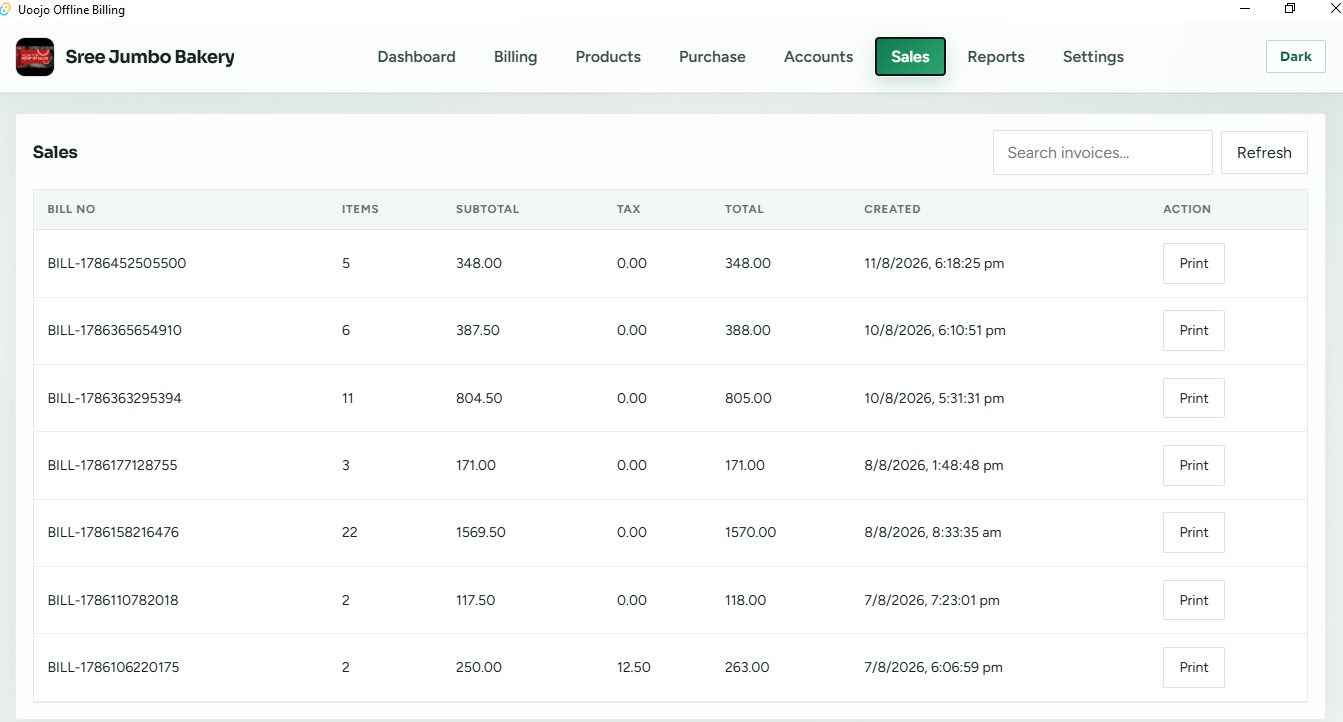The width and height of the screenshot is (1343, 722).
Task: Click the total 1570.00 cell
Action: click(750, 532)
